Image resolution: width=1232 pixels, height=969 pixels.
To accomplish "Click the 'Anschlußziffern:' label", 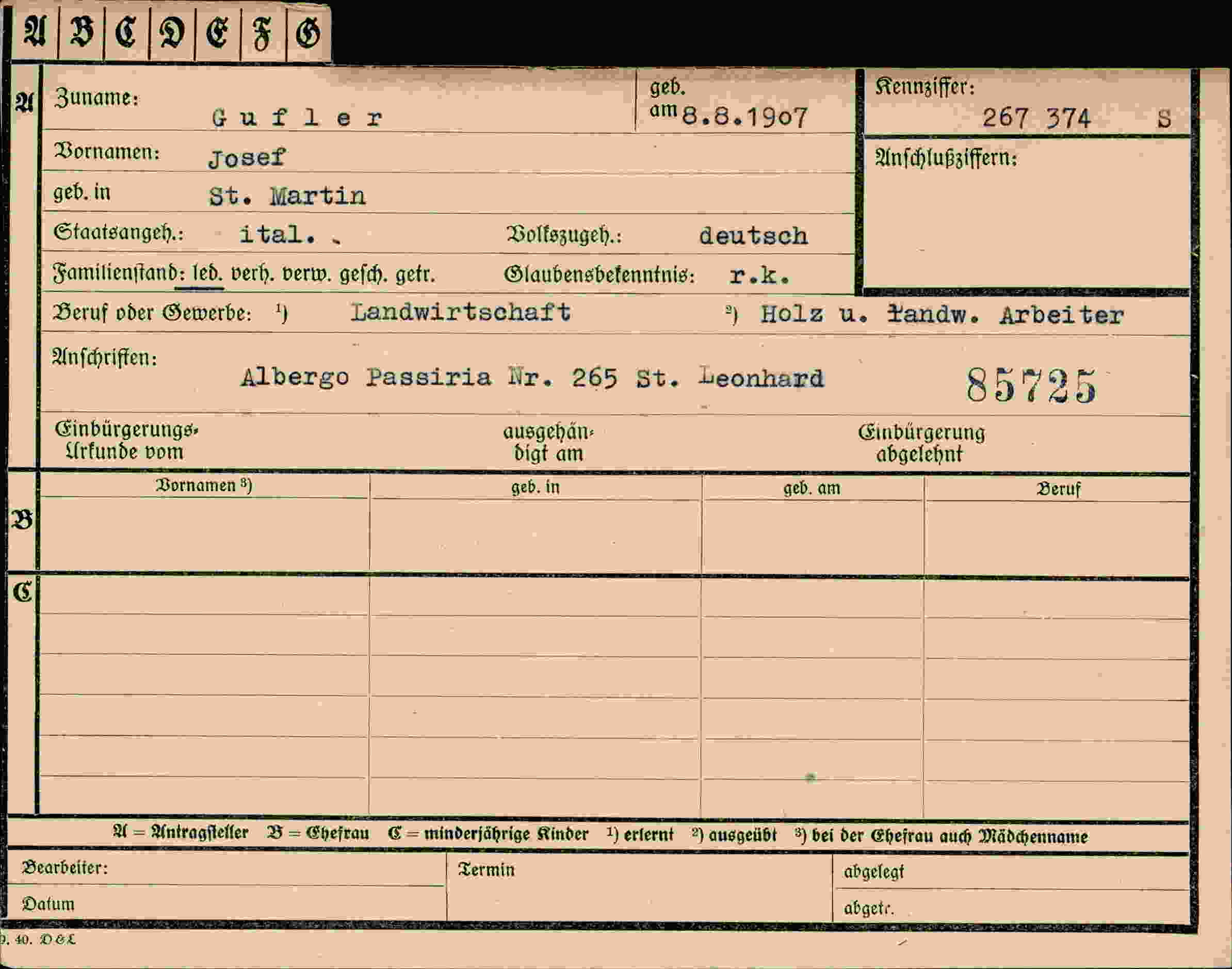I will [x=946, y=158].
